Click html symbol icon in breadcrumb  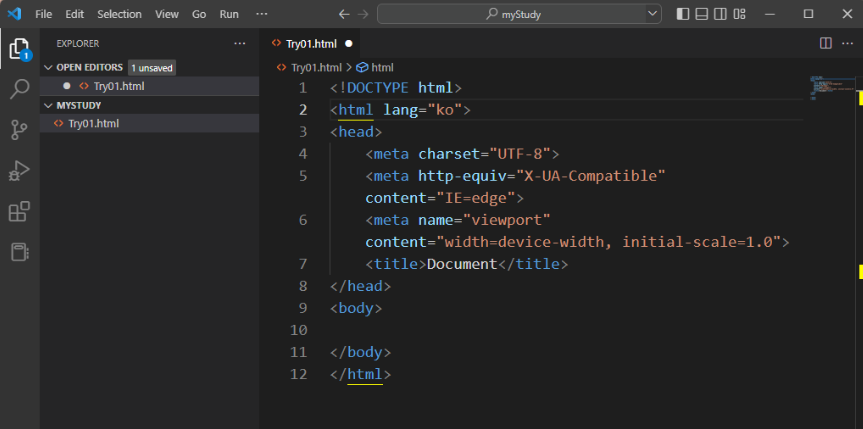pos(362,67)
